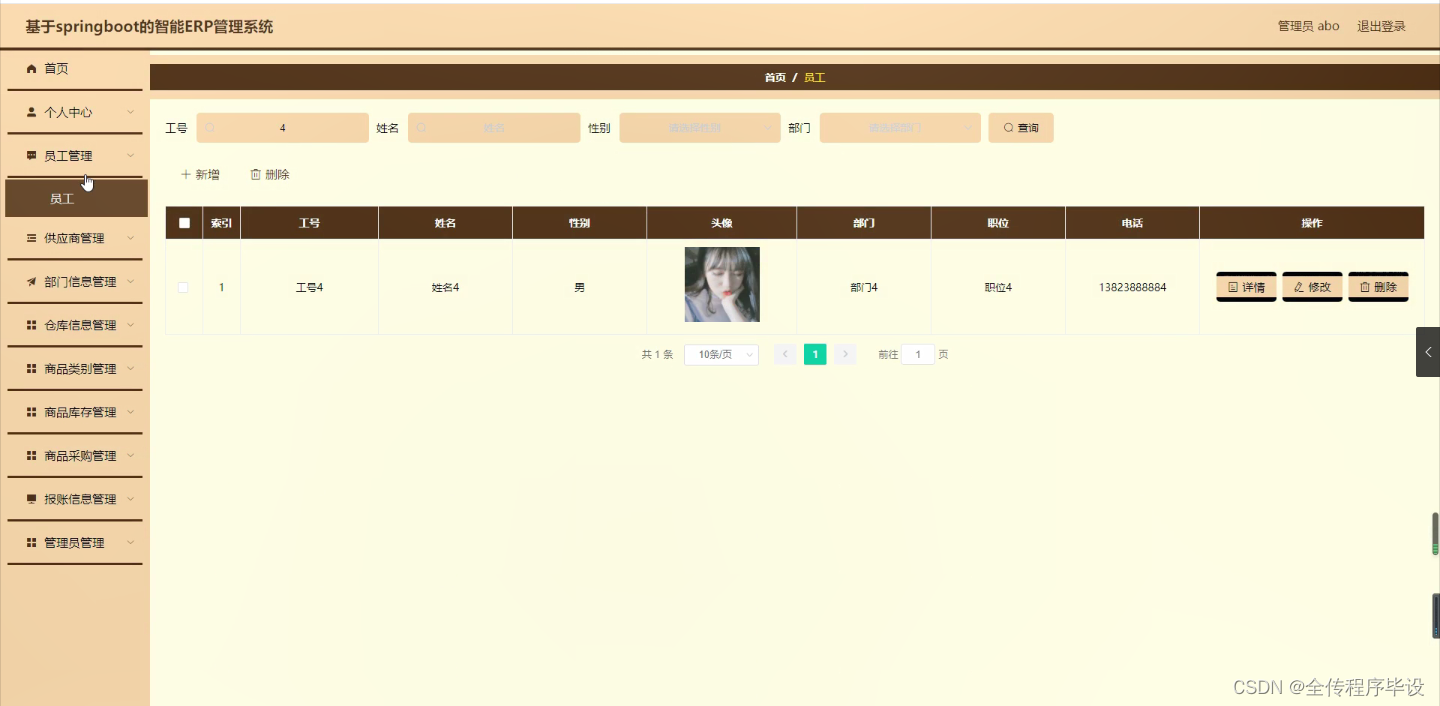Select the 首页 home icon in sidebar
Image resolution: width=1440 pixels, height=706 pixels.
tap(31, 68)
